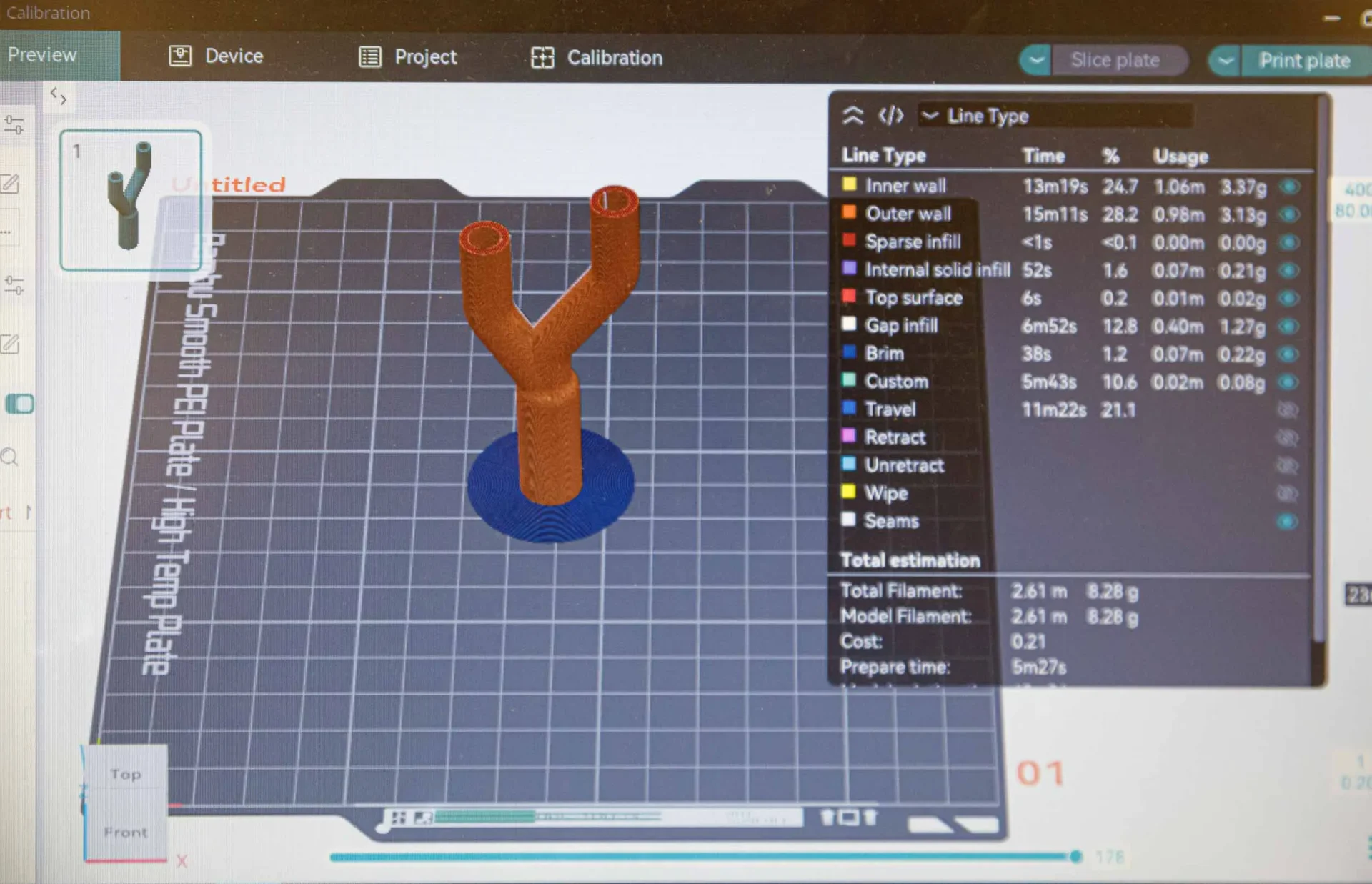Open the Calibration tab
The image size is (1372, 884).
pyautogui.click(x=615, y=58)
